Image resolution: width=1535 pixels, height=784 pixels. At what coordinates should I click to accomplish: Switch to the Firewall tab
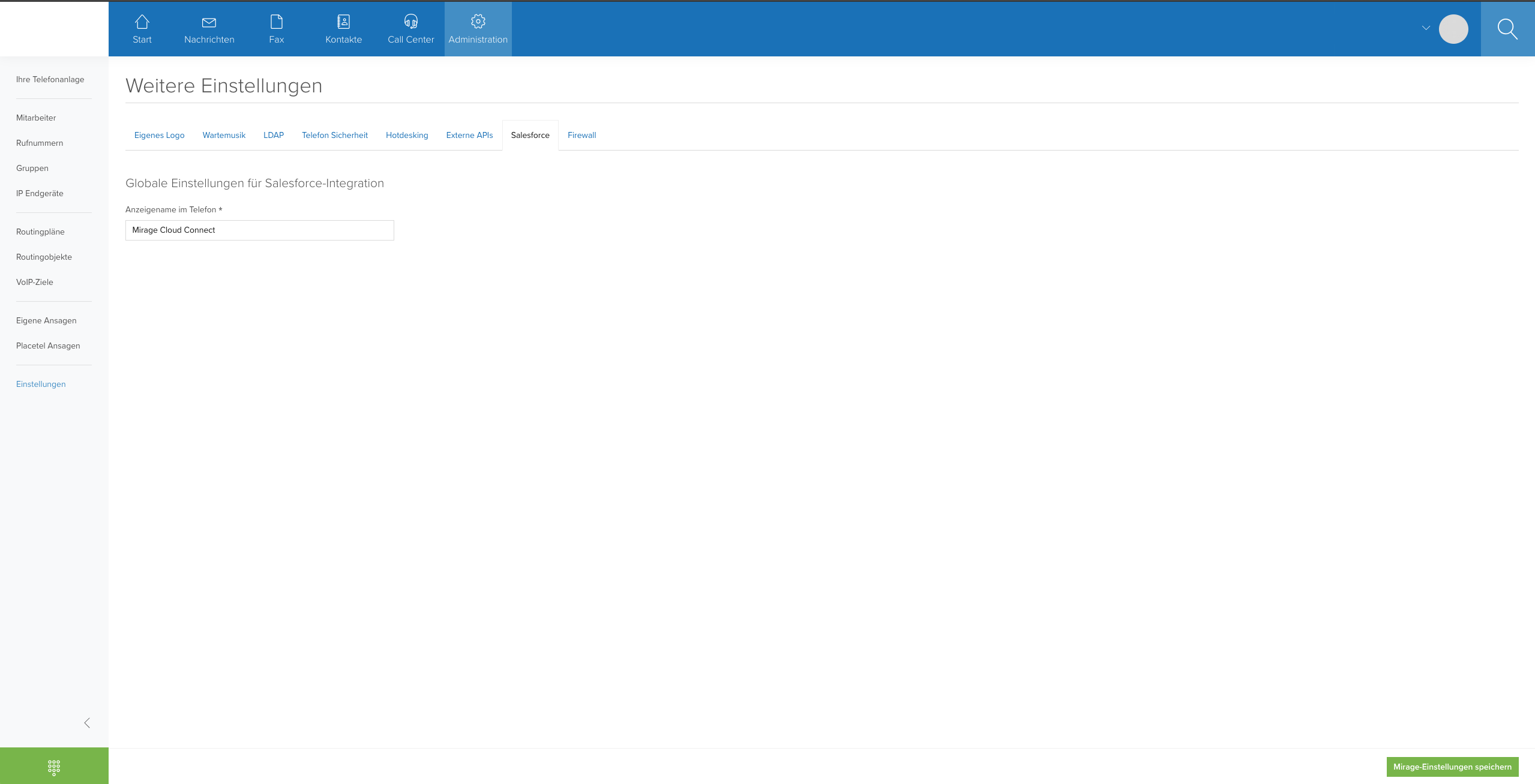(582, 135)
